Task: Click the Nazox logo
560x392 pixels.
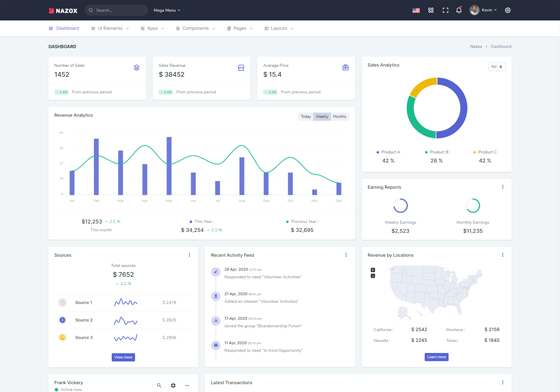Action: 63,11
